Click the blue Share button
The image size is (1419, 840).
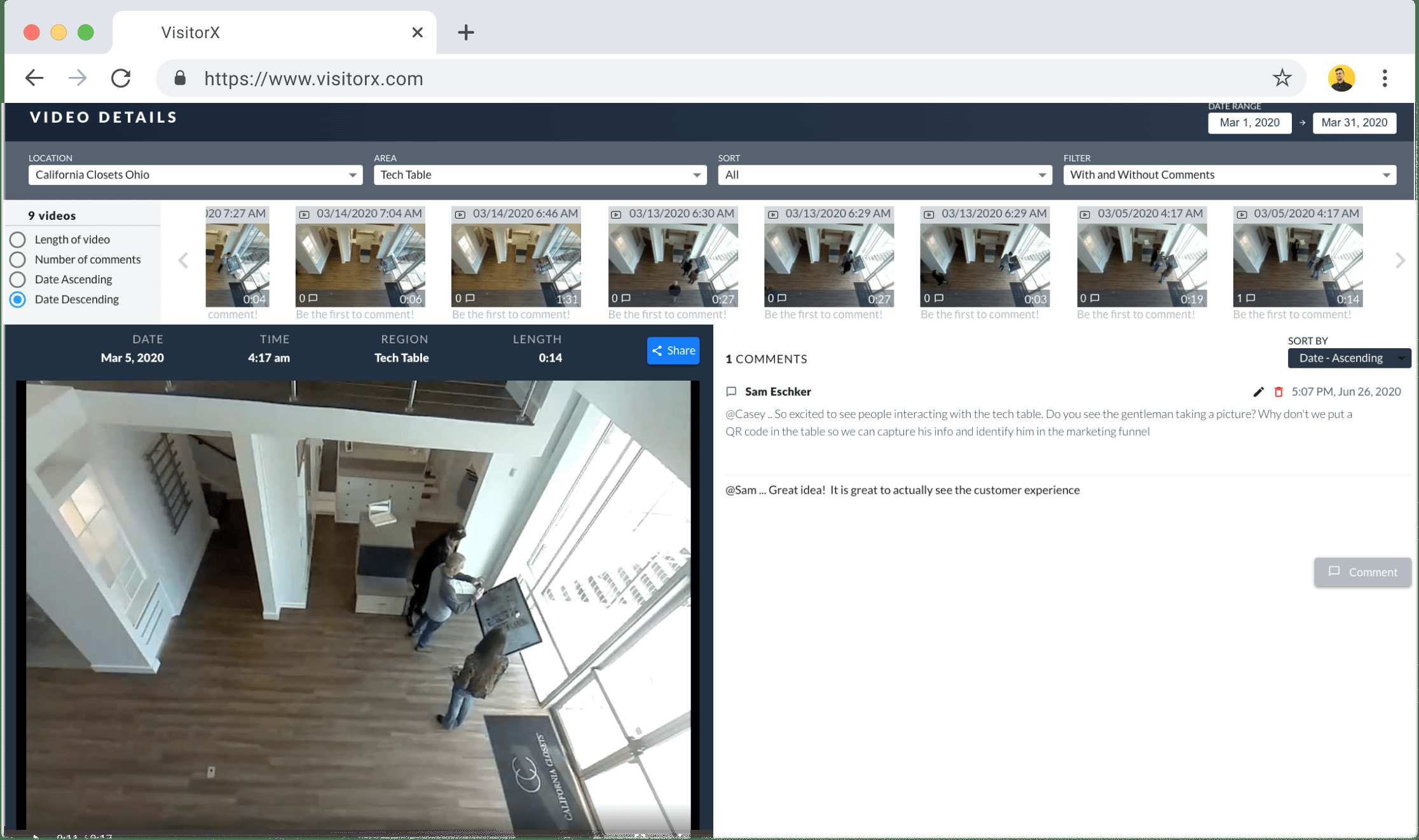673,351
